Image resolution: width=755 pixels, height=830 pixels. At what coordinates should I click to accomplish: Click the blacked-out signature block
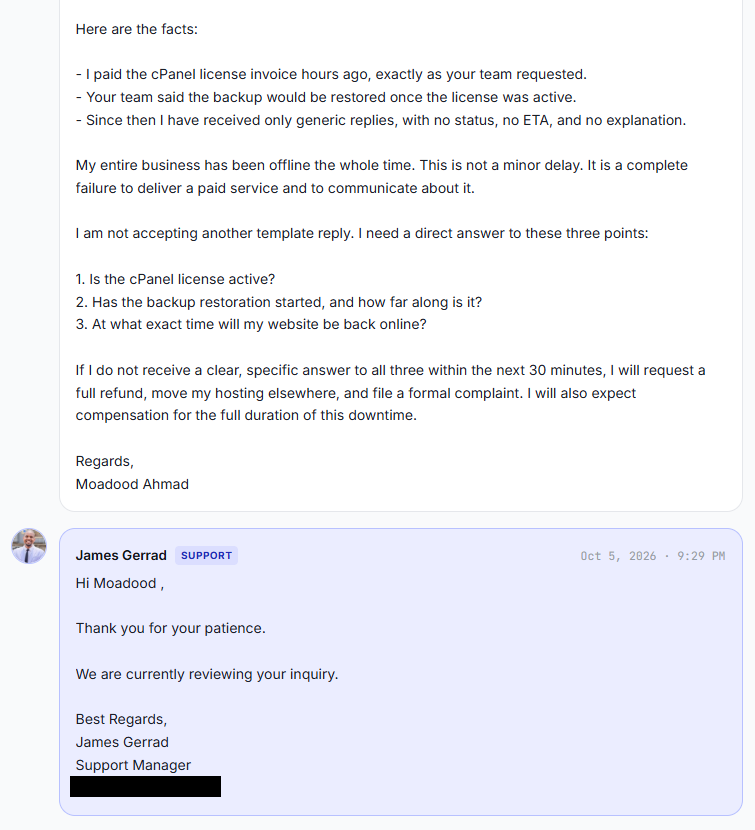coord(146,787)
